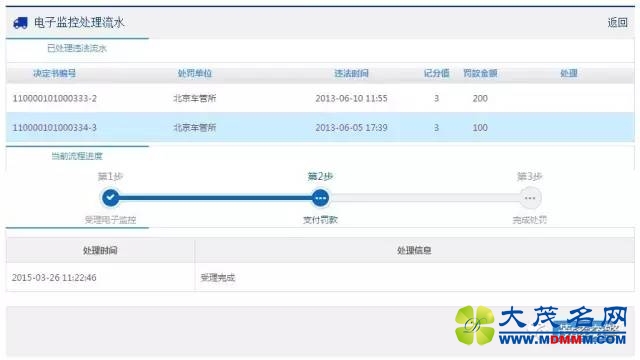Click the 处罚单位 column header
The height and width of the screenshot is (360, 640).
point(195,73)
